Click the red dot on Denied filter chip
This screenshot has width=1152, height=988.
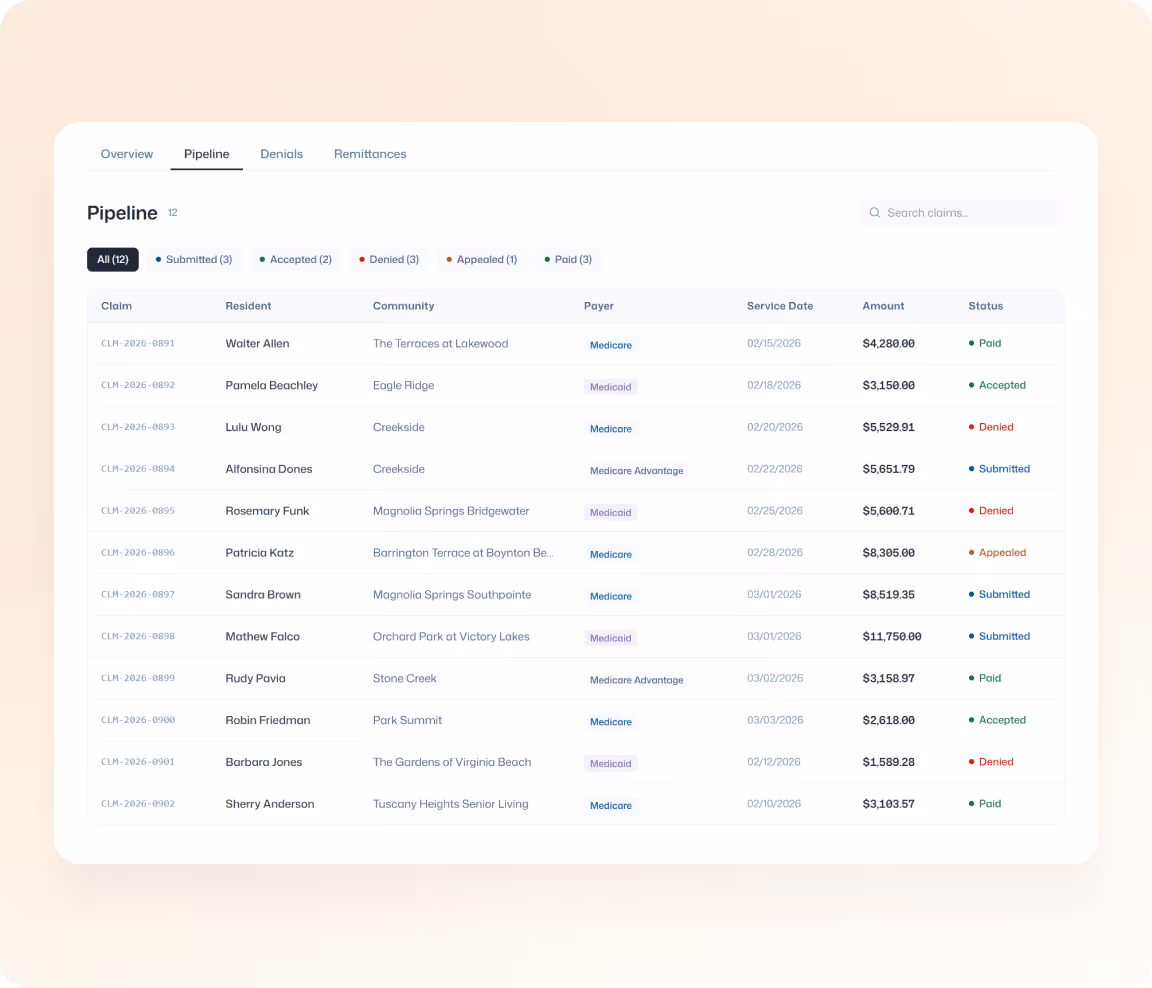coord(362,259)
